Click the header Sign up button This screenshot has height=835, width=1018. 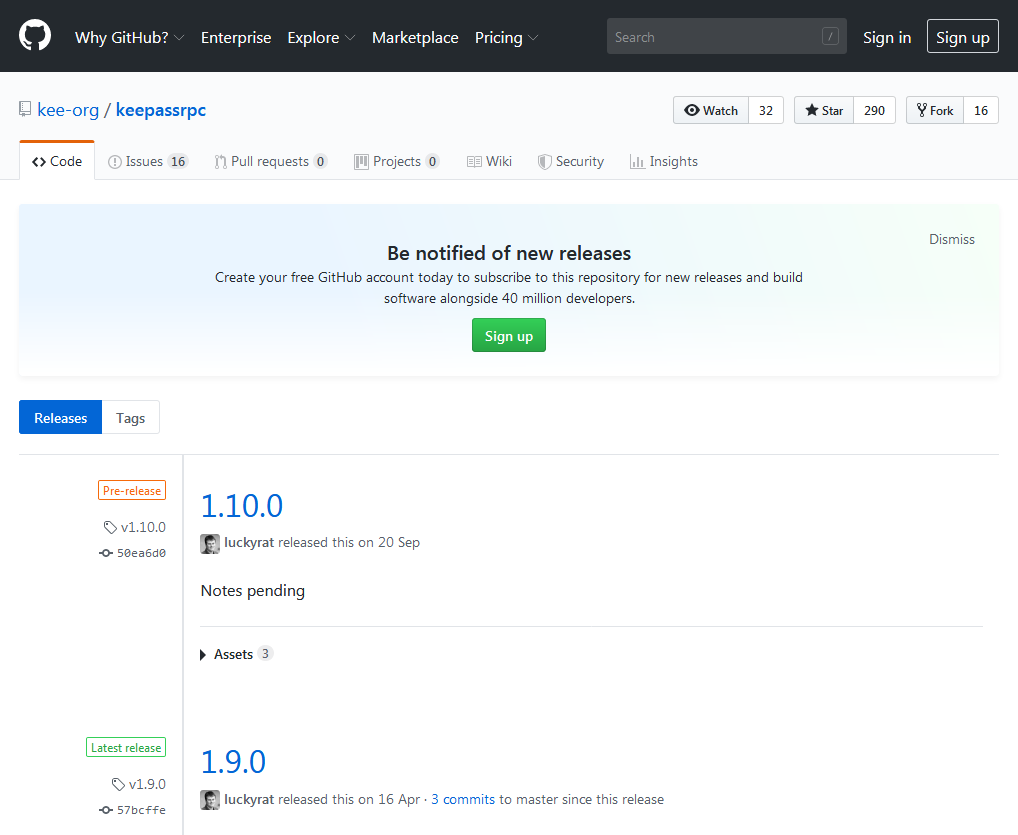click(962, 37)
